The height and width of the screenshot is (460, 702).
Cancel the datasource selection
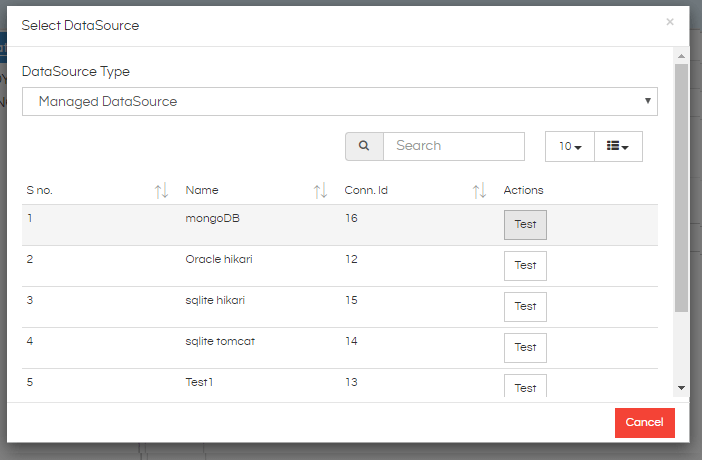click(x=645, y=422)
